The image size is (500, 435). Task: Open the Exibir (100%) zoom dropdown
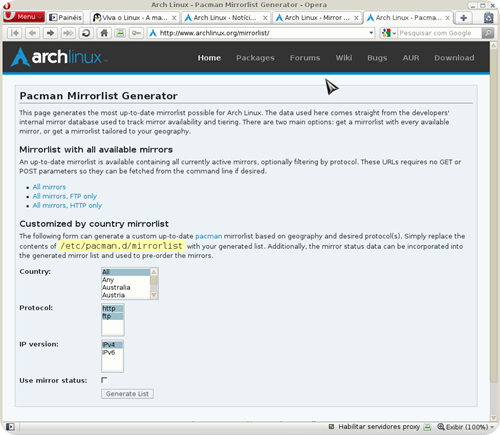pos(465,427)
